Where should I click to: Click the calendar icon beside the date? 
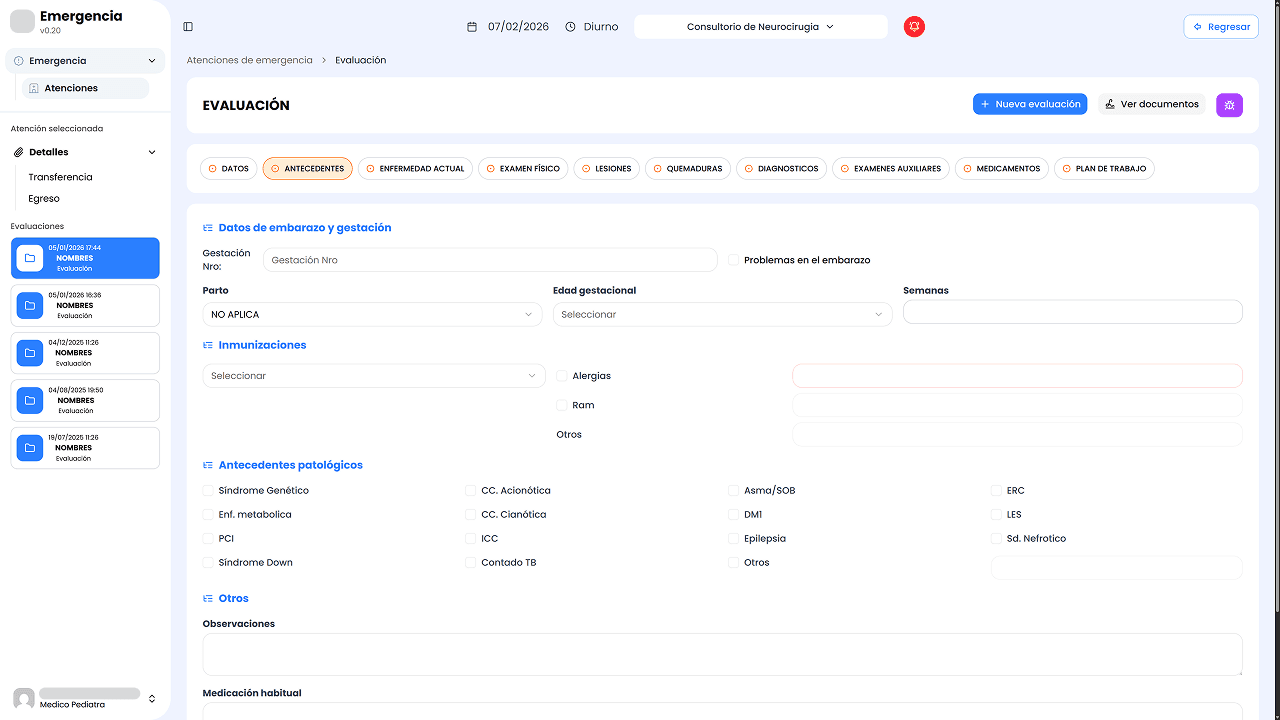472,27
